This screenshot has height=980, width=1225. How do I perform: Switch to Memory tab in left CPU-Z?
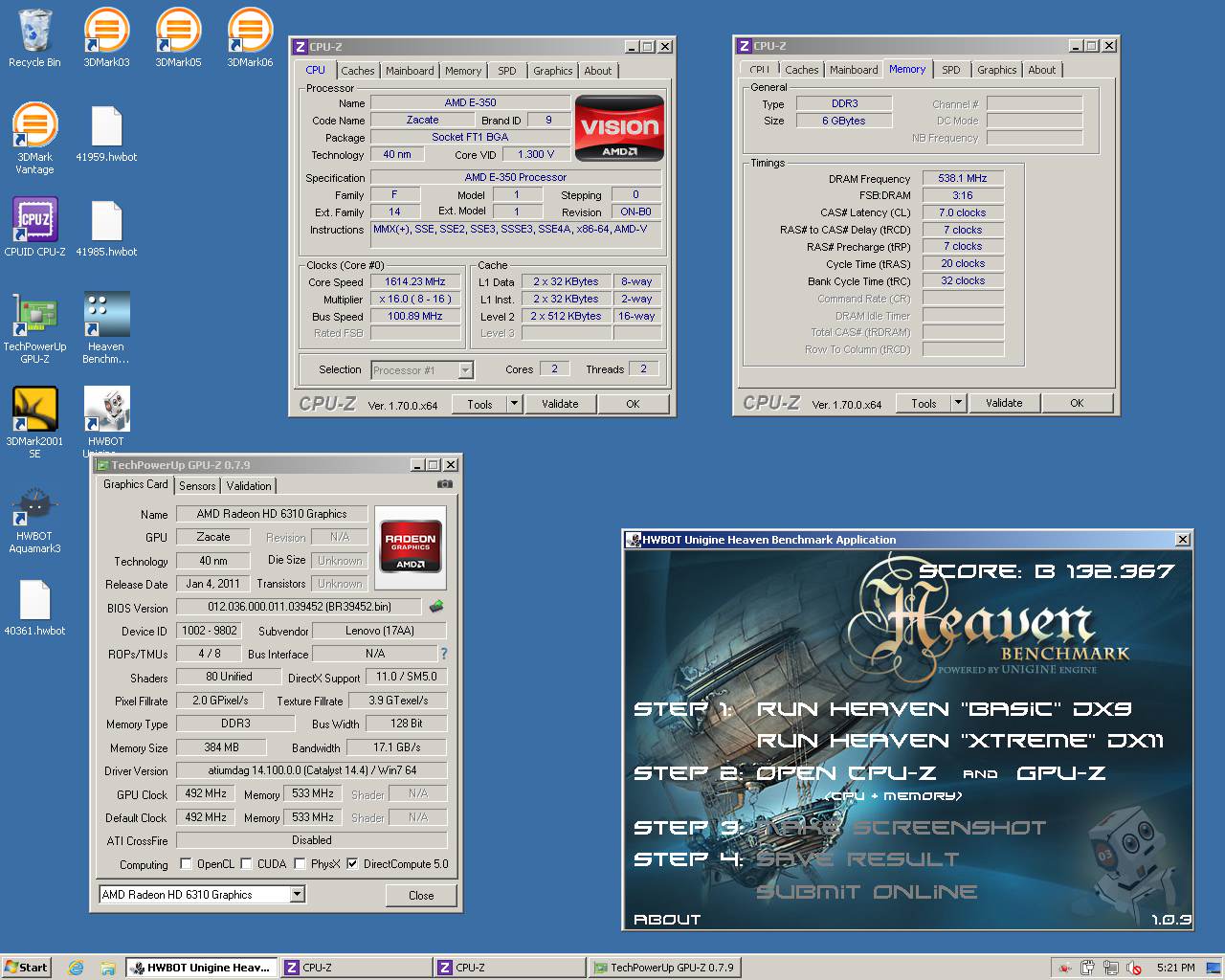(463, 71)
